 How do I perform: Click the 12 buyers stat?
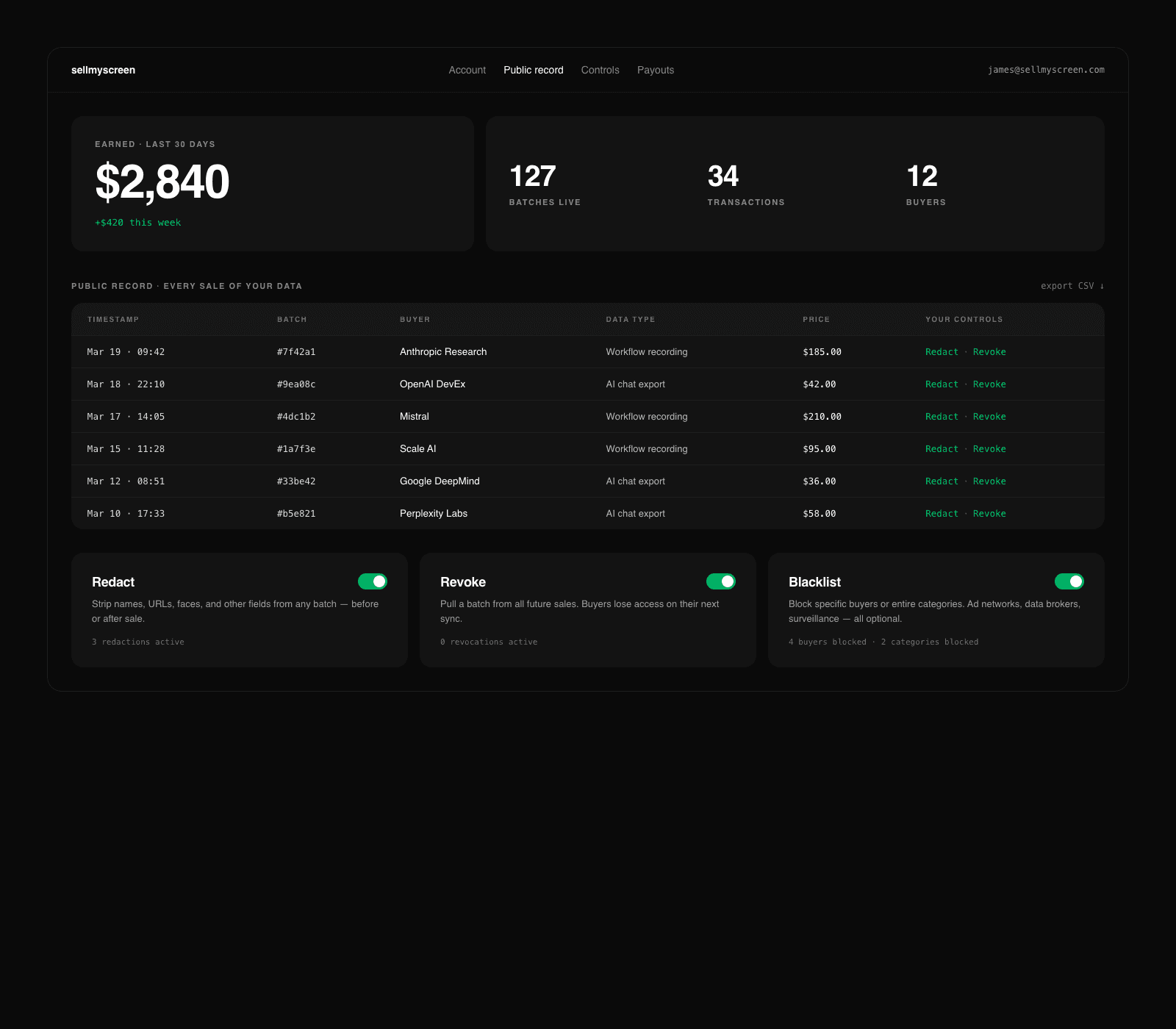click(x=926, y=185)
